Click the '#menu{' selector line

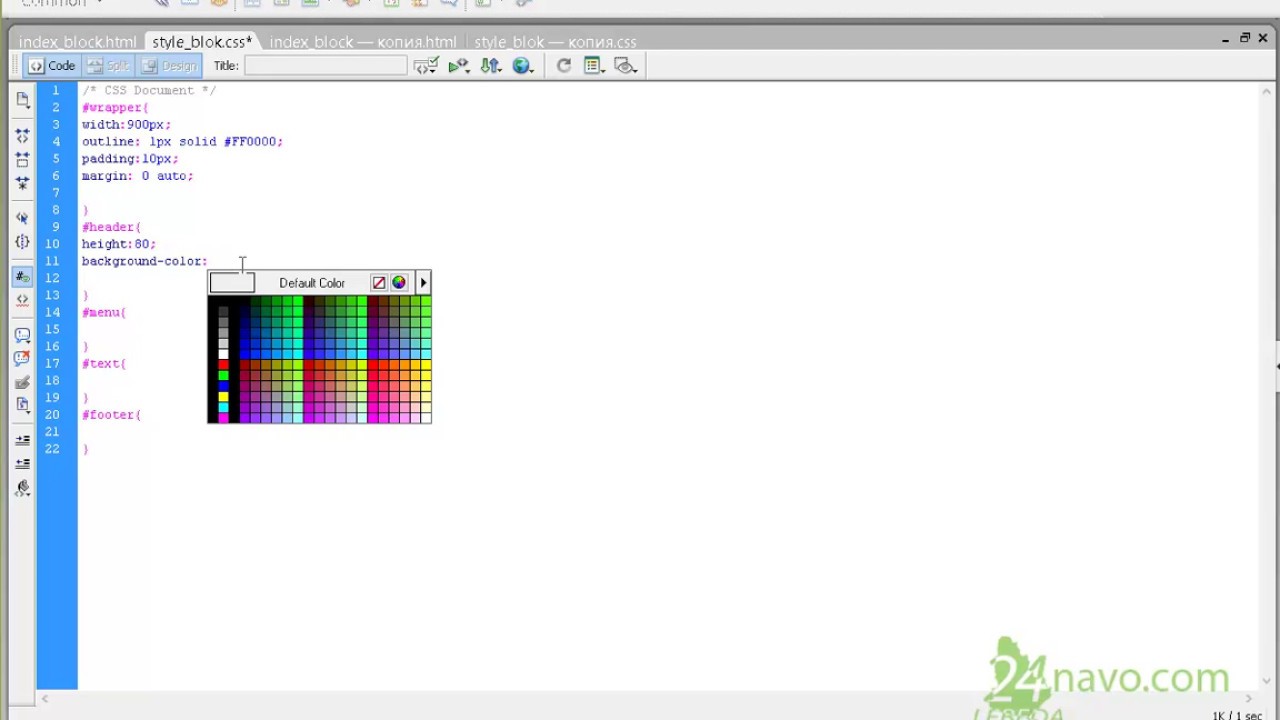pos(104,312)
